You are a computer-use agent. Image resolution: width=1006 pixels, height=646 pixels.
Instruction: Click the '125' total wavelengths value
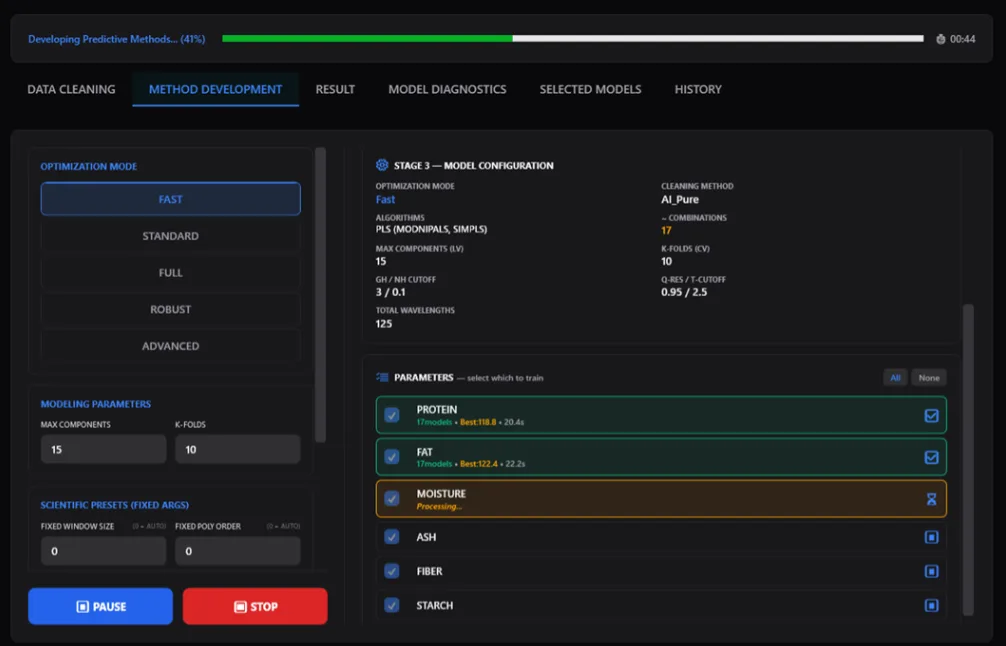click(x=384, y=323)
